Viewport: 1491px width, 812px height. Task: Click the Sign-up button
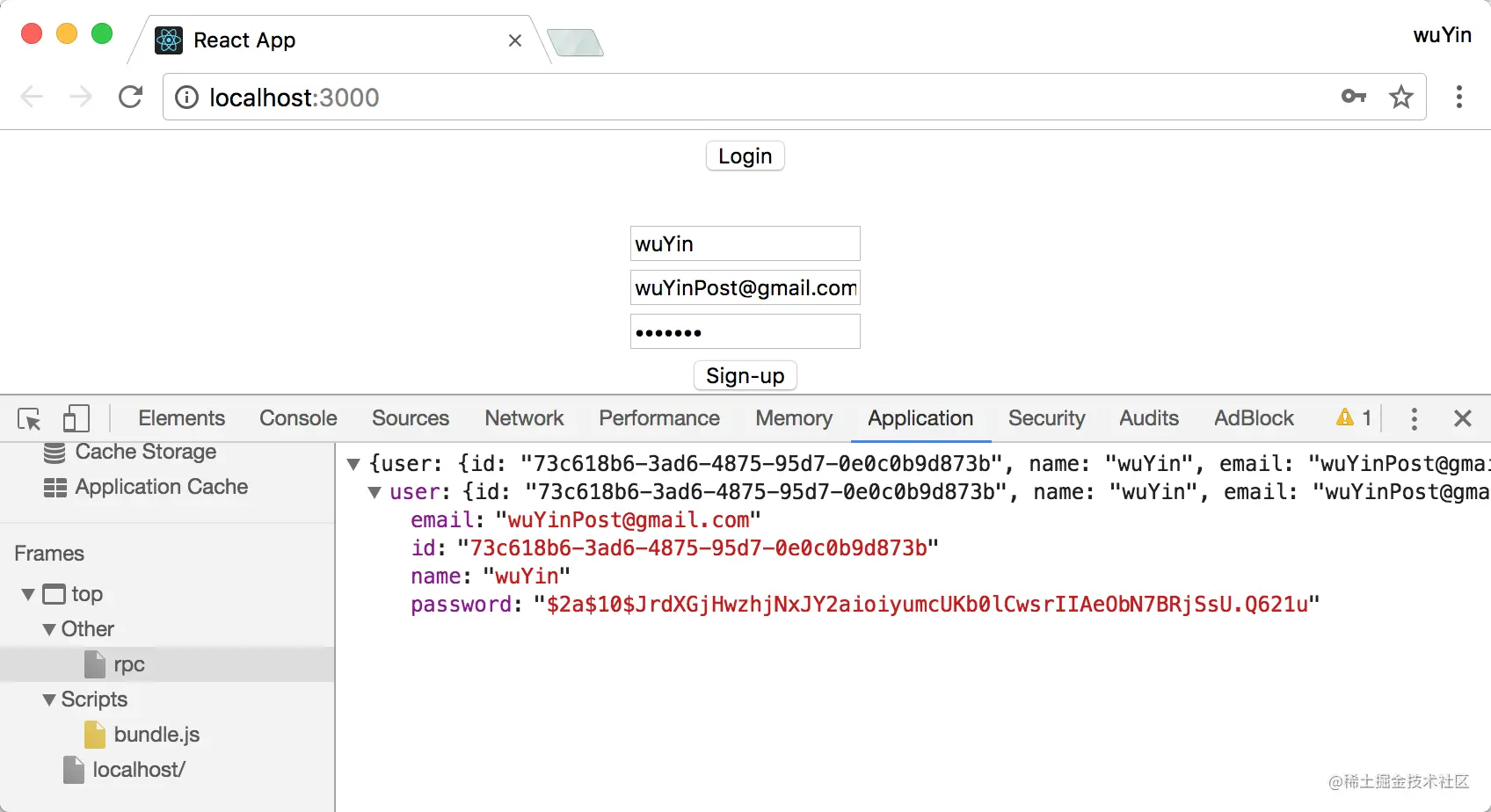click(x=745, y=376)
